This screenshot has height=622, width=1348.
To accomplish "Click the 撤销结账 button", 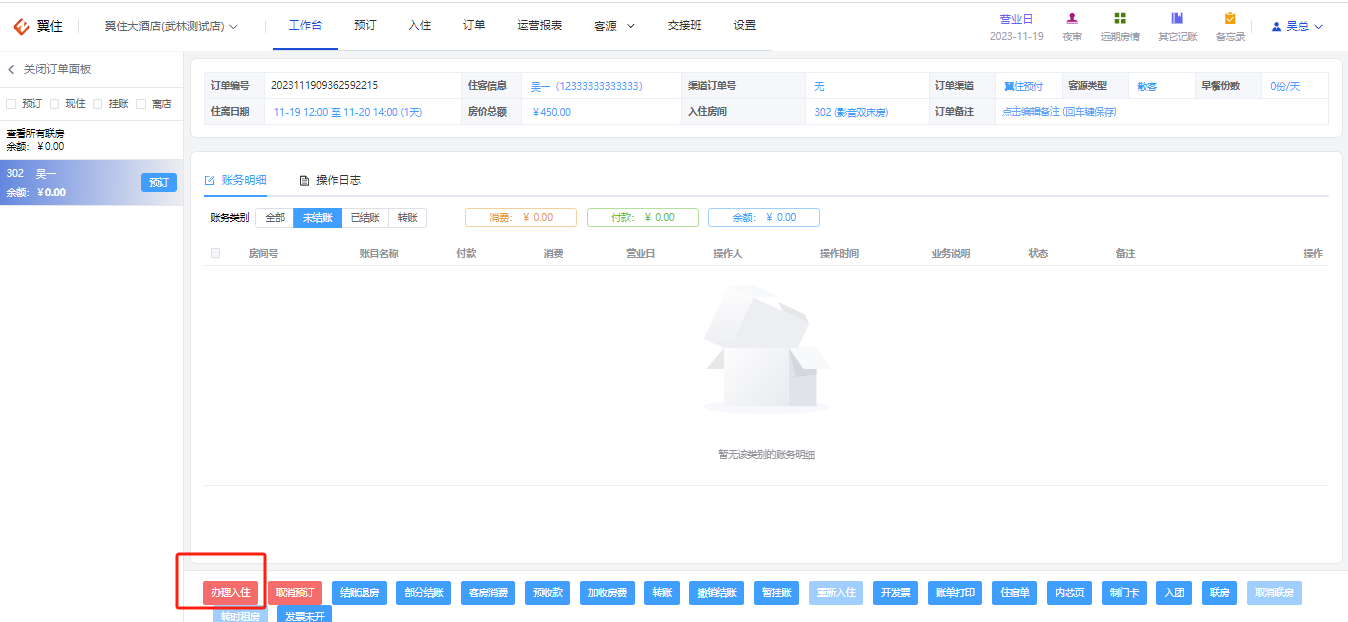I will click(x=716, y=593).
